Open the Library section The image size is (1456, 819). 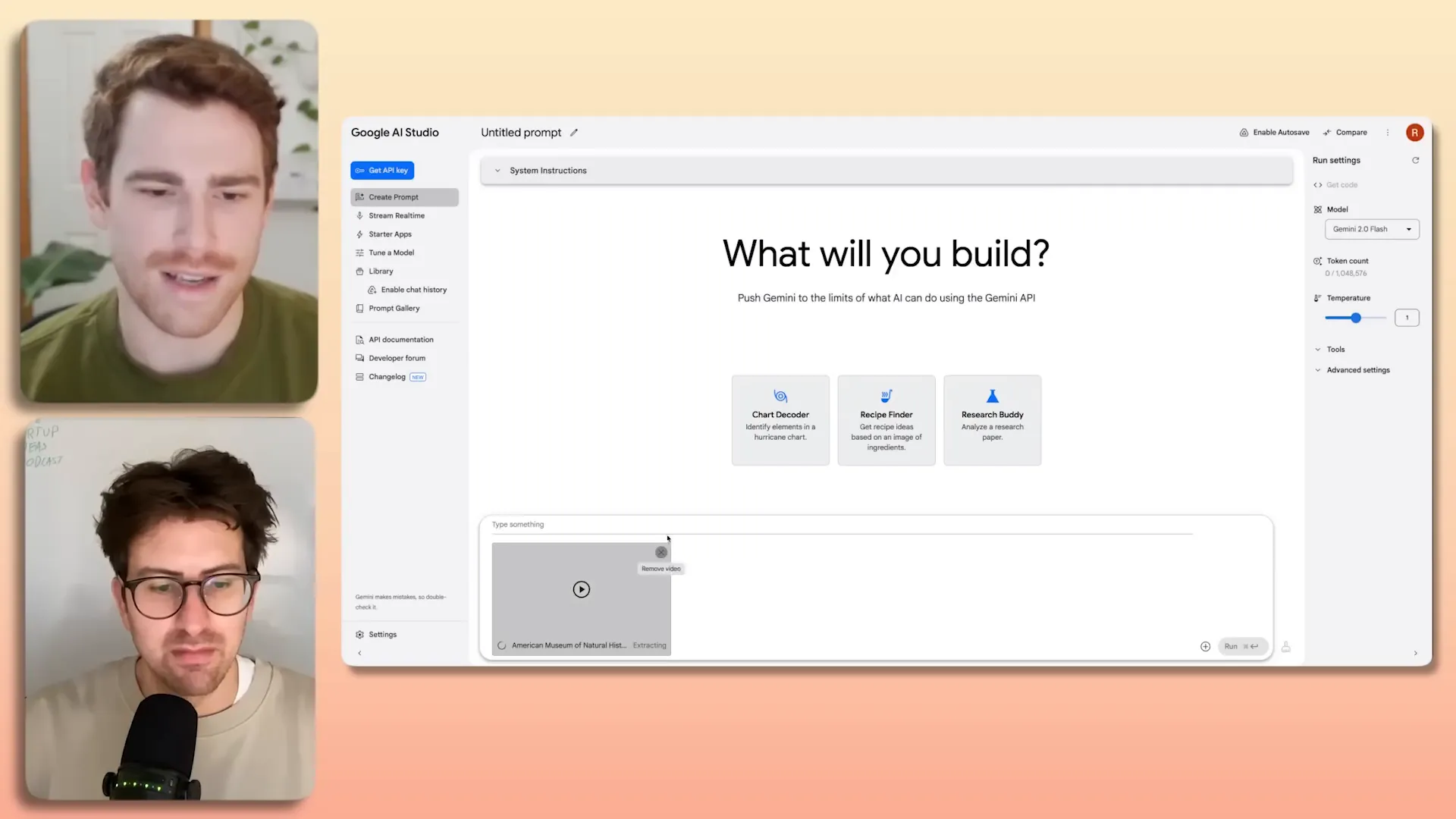[381, 271]
